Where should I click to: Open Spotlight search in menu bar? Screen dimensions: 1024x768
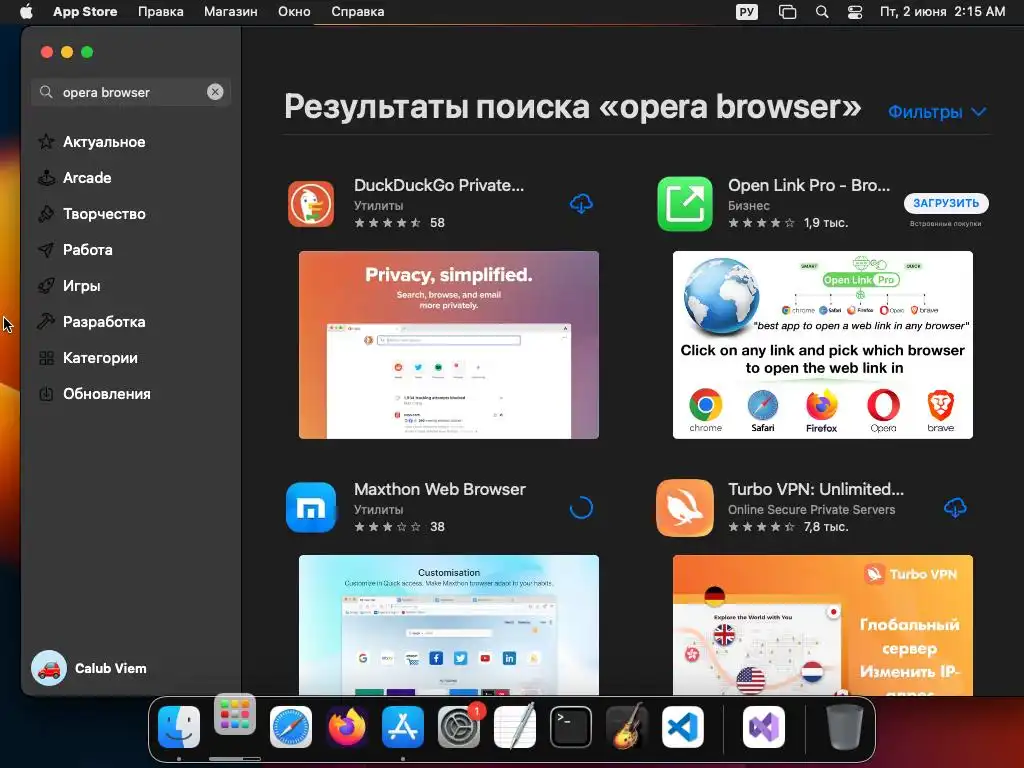pos(822,12)
